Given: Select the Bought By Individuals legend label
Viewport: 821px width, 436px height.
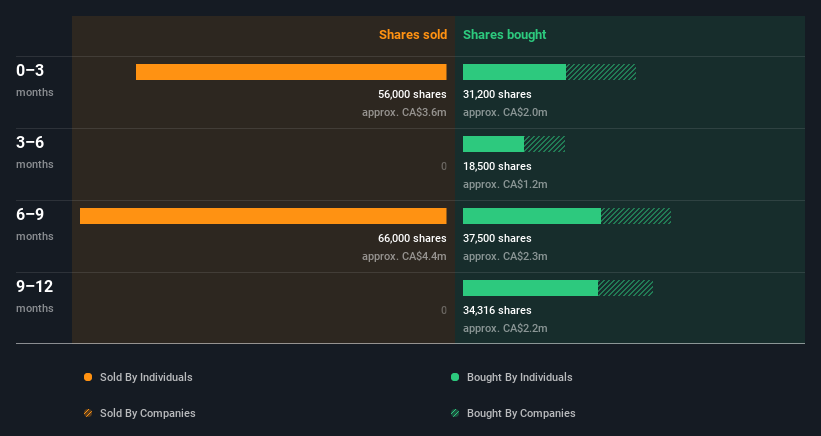Looking at the screenshot, I should [519, 377].
